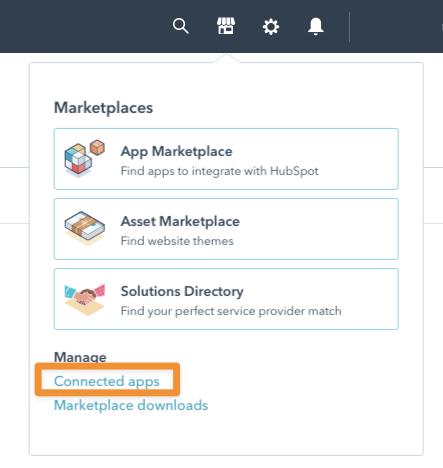Open the Asset Marketplace title
443x468 pixels.
[x=180, y=221]
